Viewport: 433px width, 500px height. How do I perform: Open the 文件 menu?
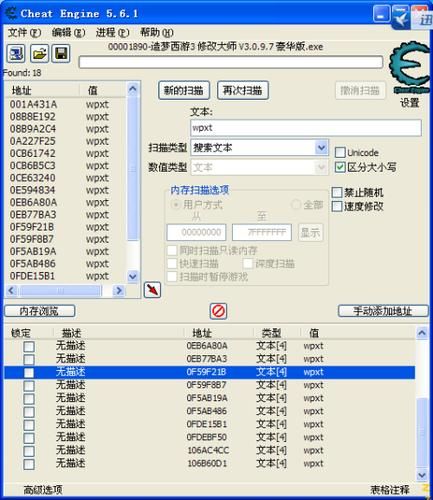(x=24, y=33)
